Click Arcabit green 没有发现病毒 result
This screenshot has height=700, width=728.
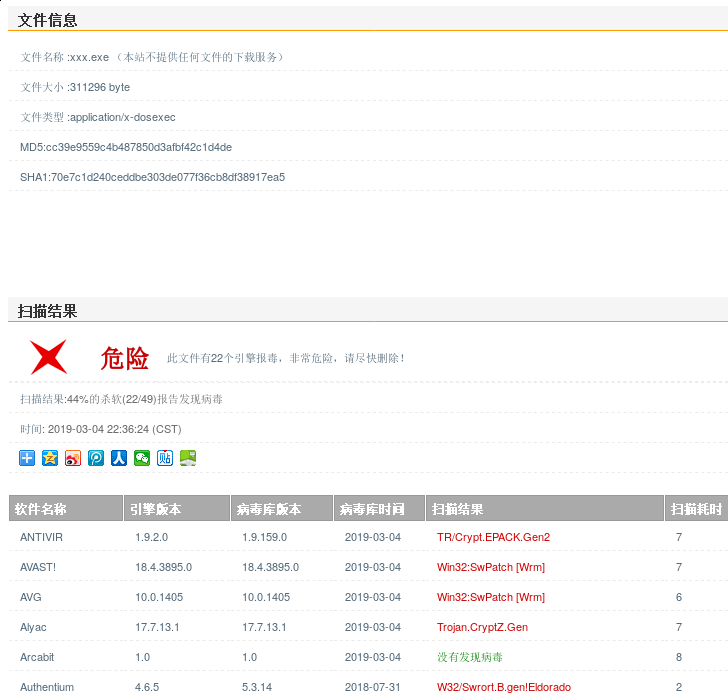click(470, 657)
